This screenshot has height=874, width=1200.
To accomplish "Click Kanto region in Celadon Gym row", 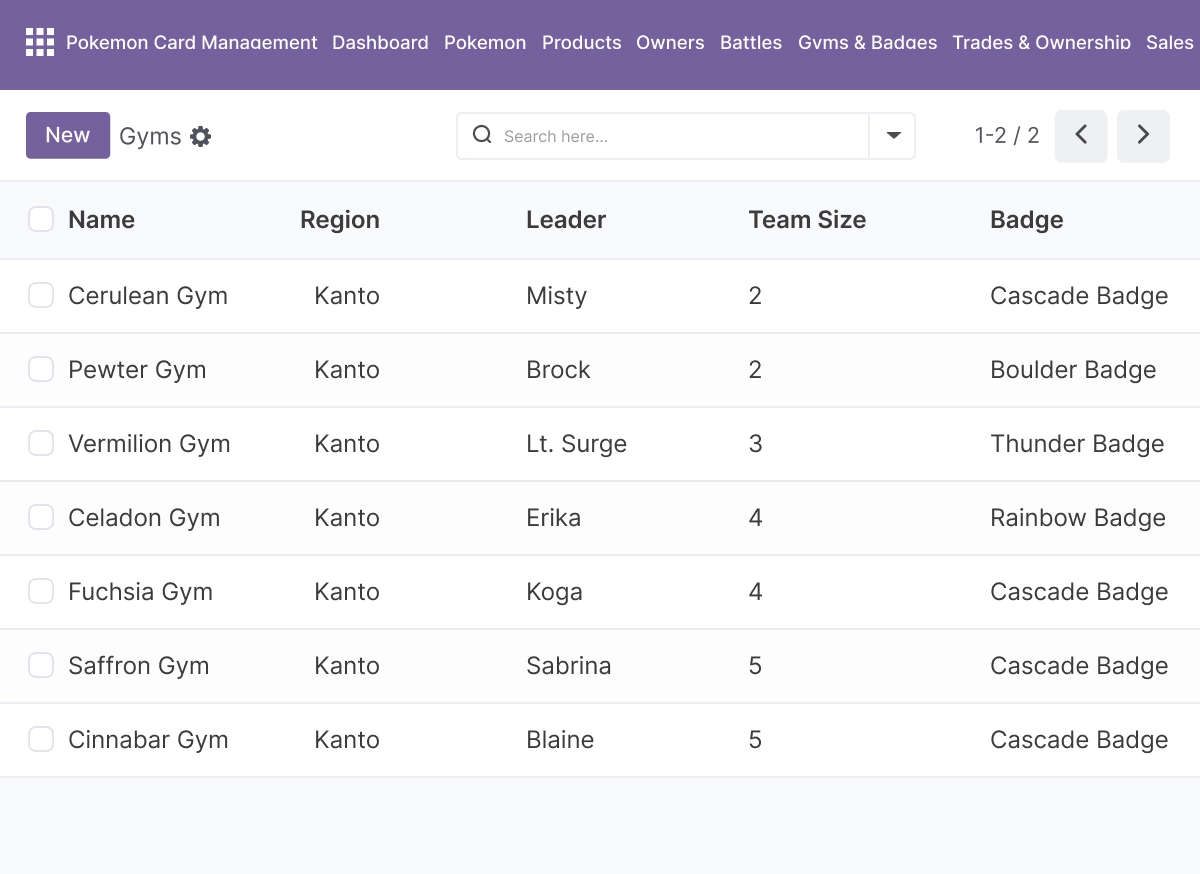I will (x=347, y=518).
